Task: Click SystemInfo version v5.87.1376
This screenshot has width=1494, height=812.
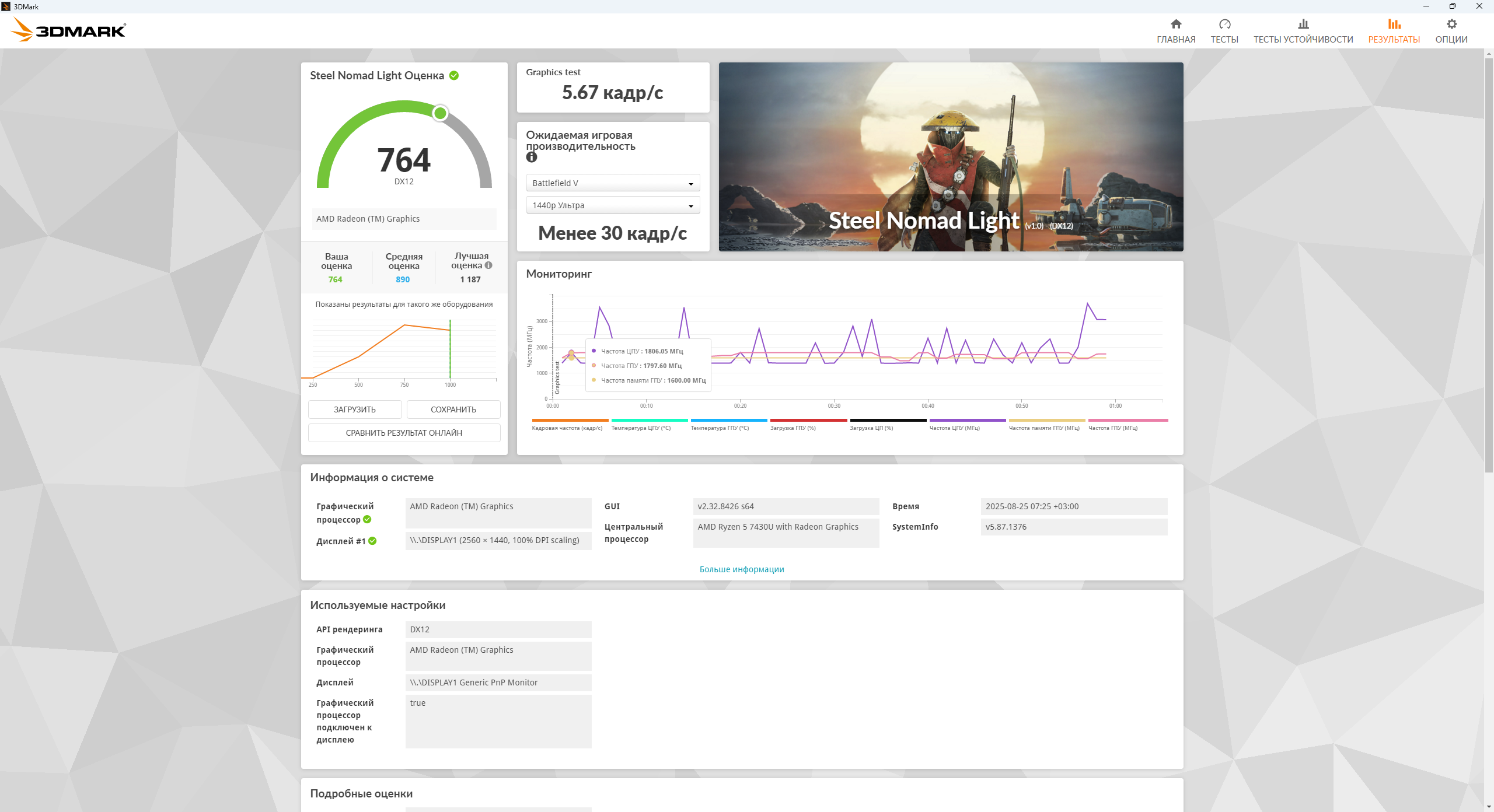Action: (x=1074, y=527)
